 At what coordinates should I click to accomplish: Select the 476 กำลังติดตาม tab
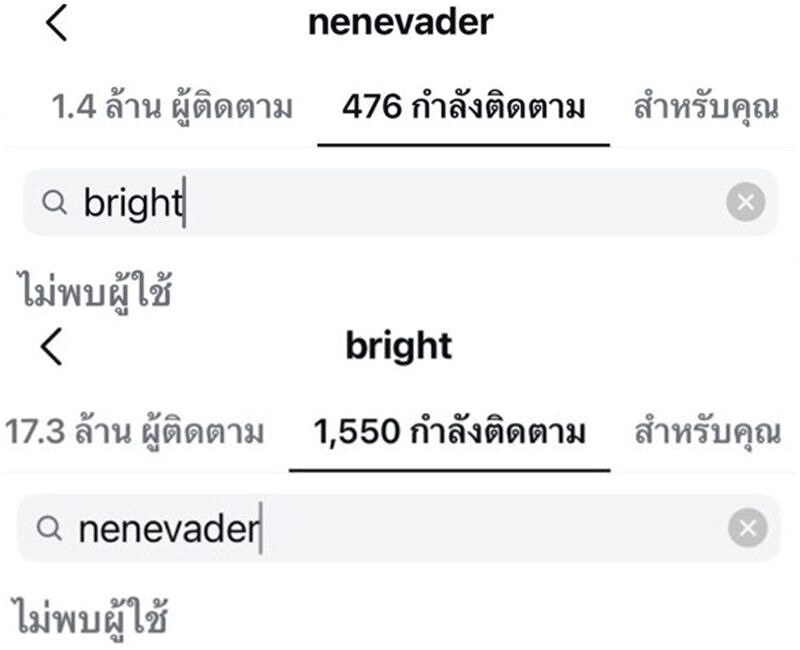pyautogui.click(x=463, y=108)
